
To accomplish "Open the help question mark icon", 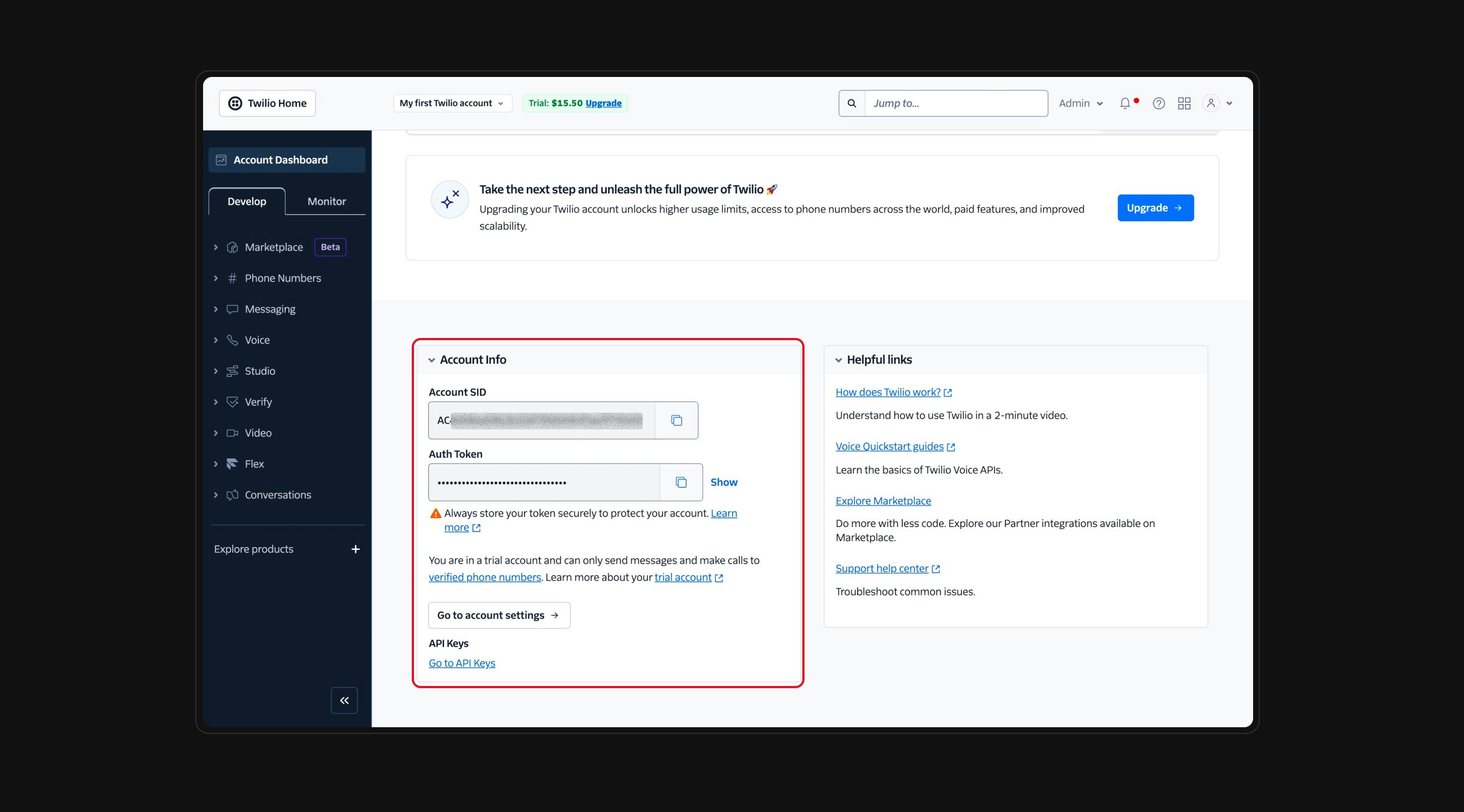I will (x=1158, y=103).
